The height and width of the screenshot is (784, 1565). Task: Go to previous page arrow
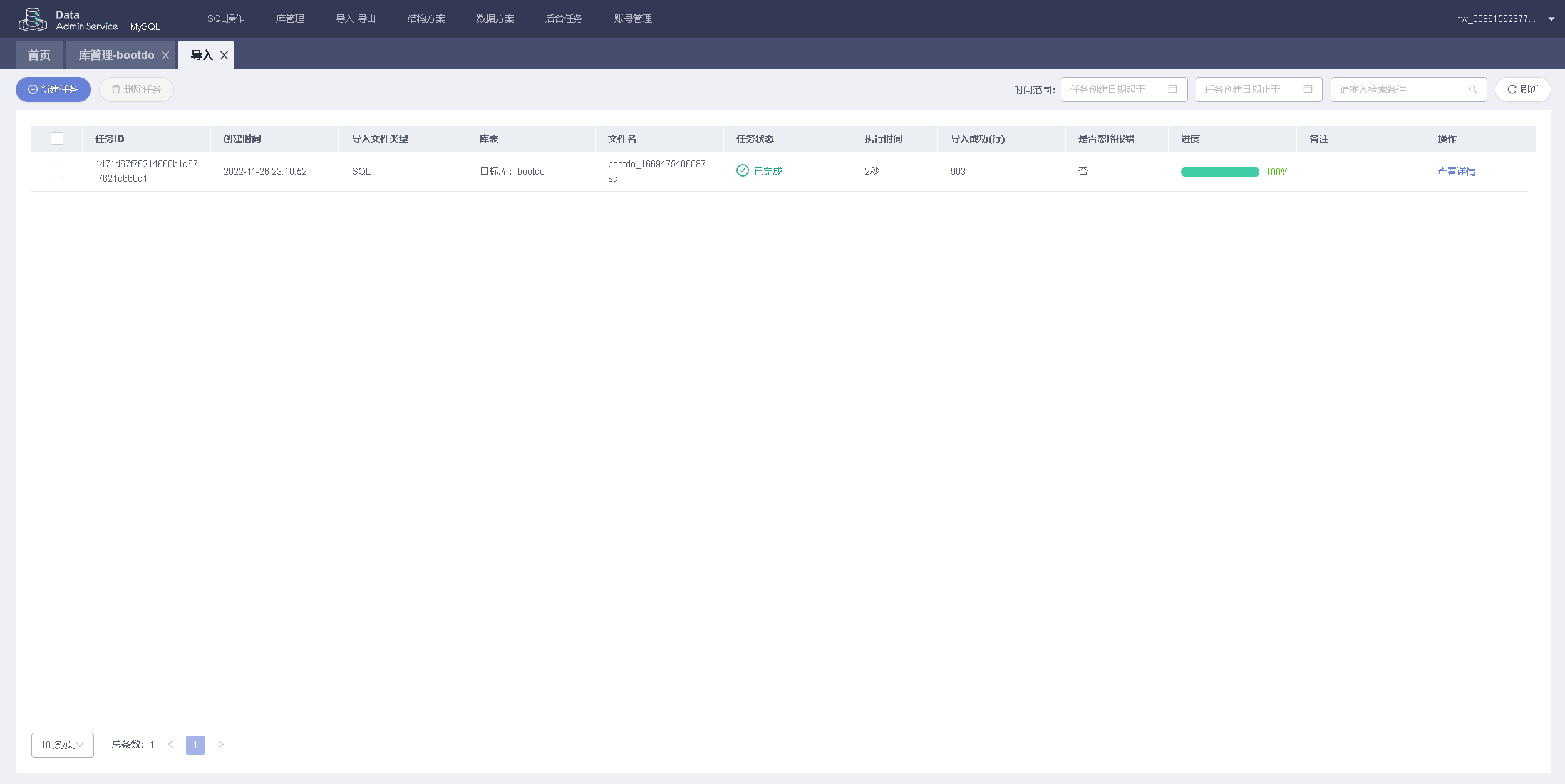tap(170, 745)
